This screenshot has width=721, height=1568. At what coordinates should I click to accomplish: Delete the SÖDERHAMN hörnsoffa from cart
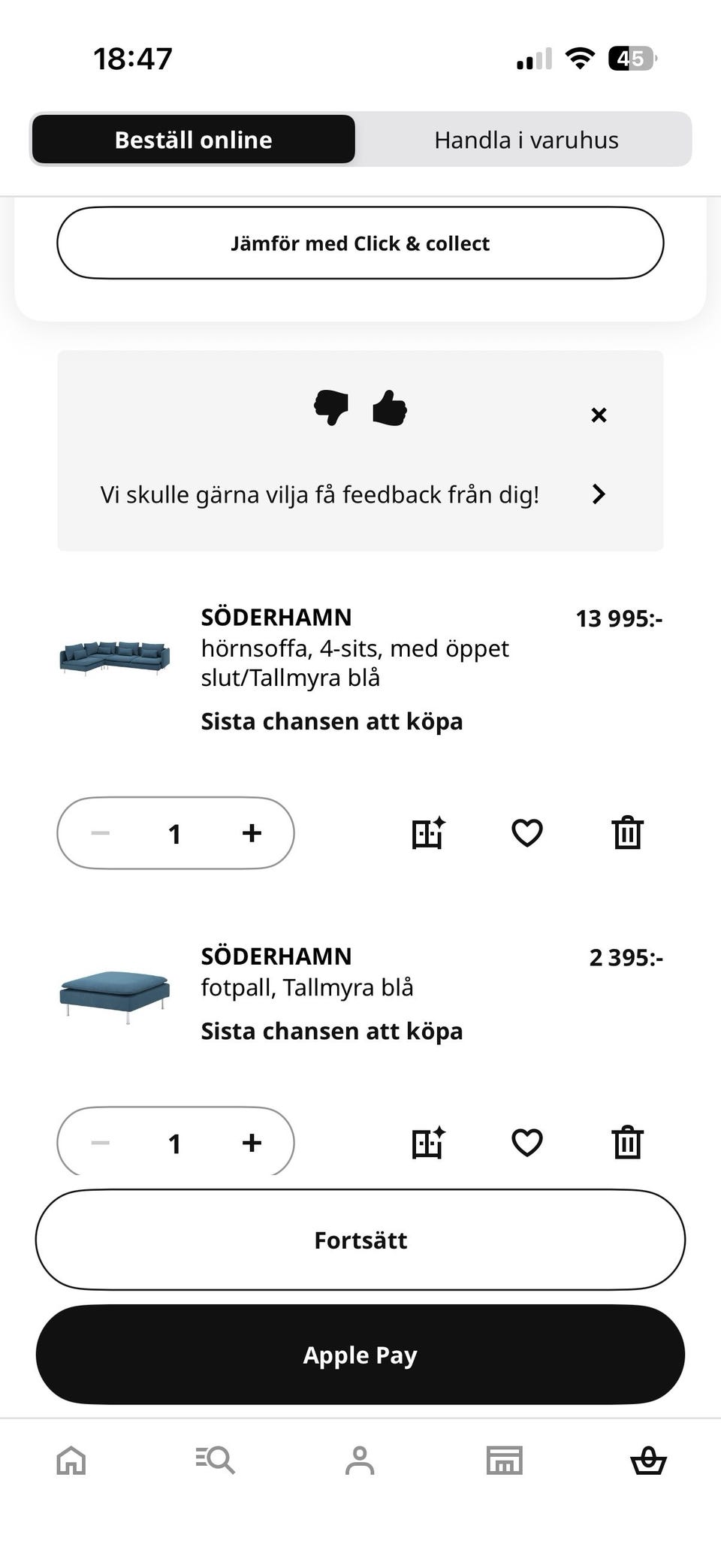627,832
